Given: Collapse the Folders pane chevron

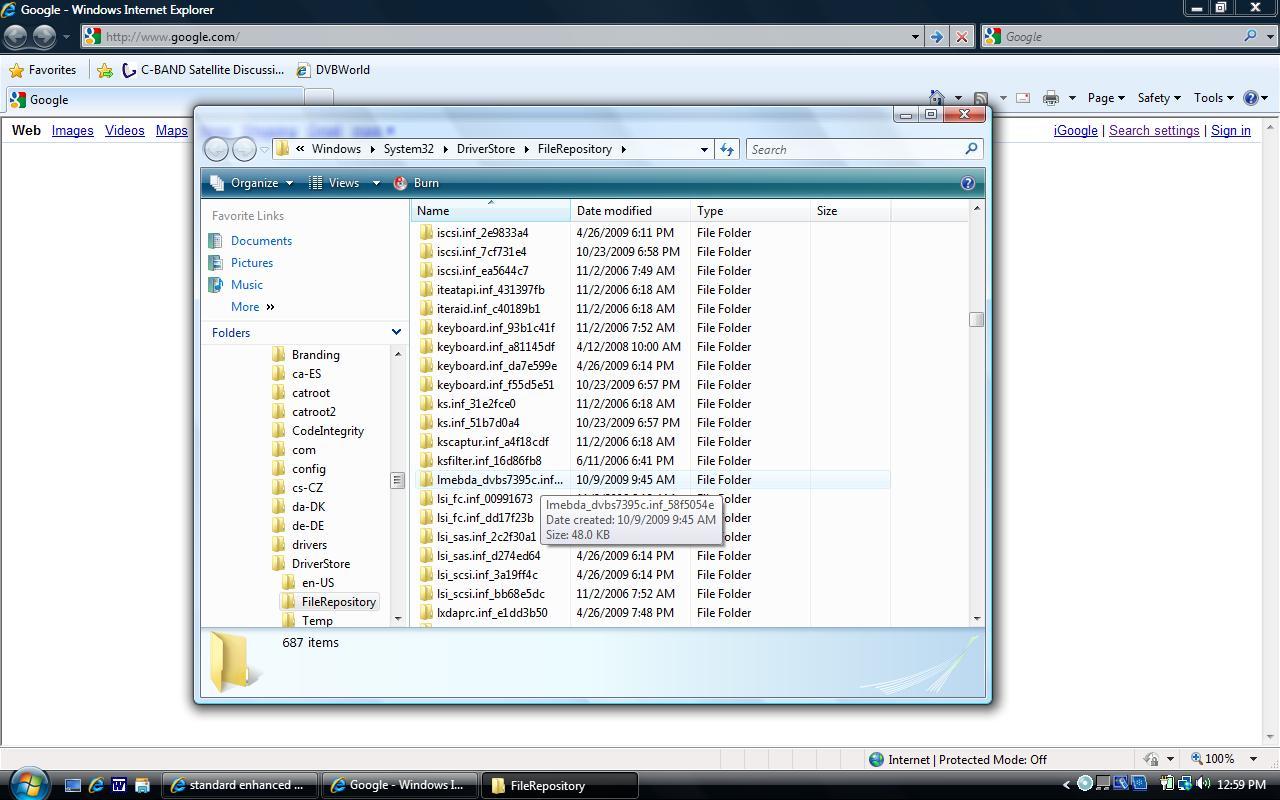Looking at the screenshot, I should click(x=396, y=332).
